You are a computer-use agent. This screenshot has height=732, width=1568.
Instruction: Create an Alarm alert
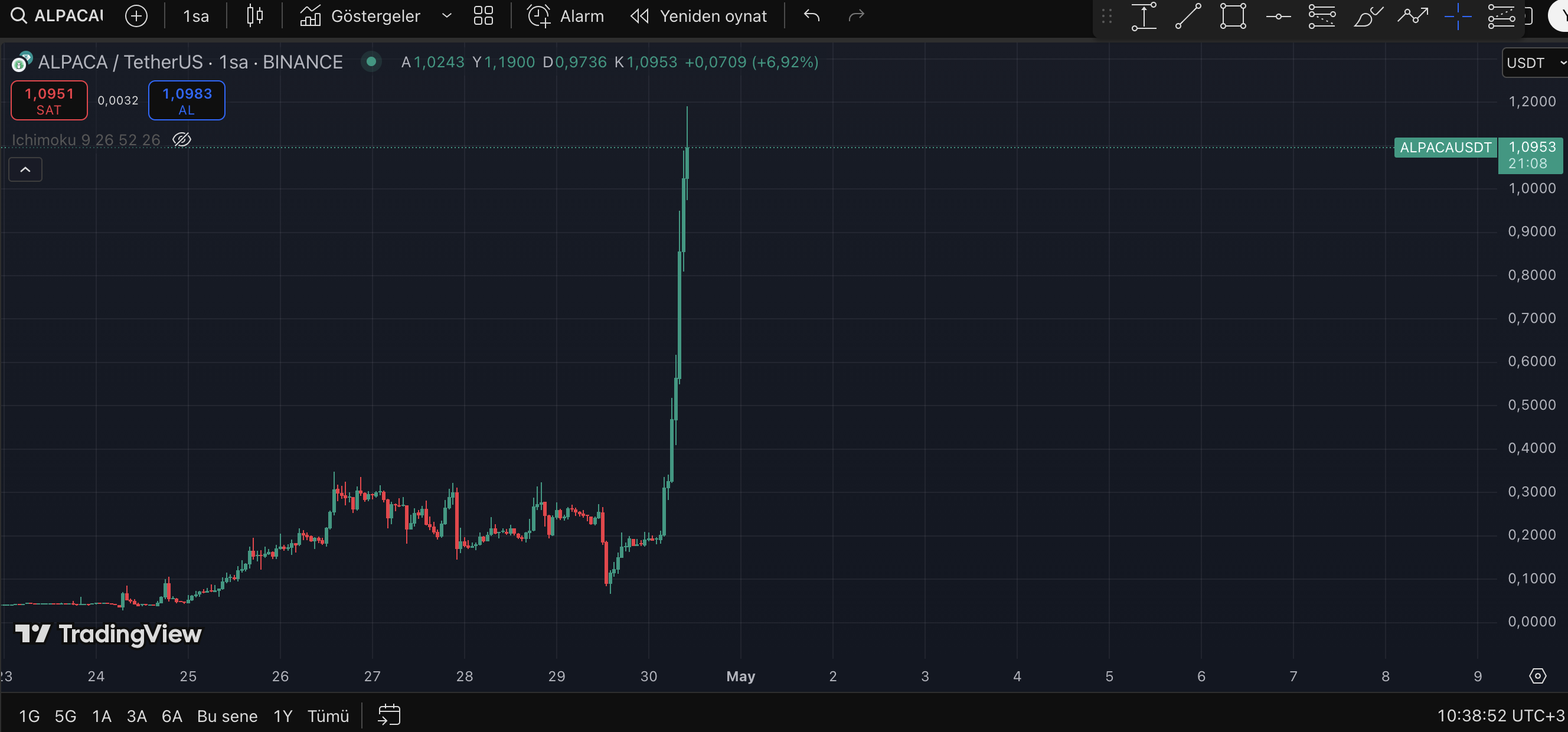coord(566,16)
